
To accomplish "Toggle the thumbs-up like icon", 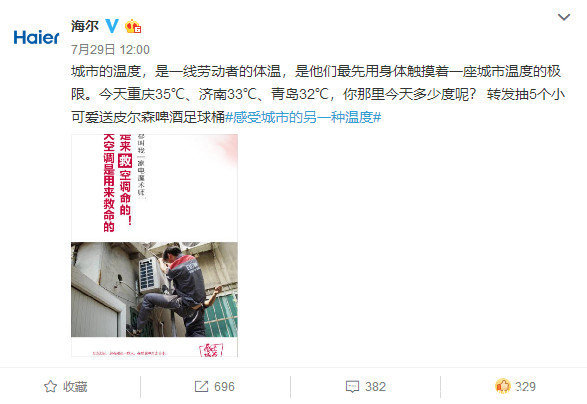I will (503, 386).
